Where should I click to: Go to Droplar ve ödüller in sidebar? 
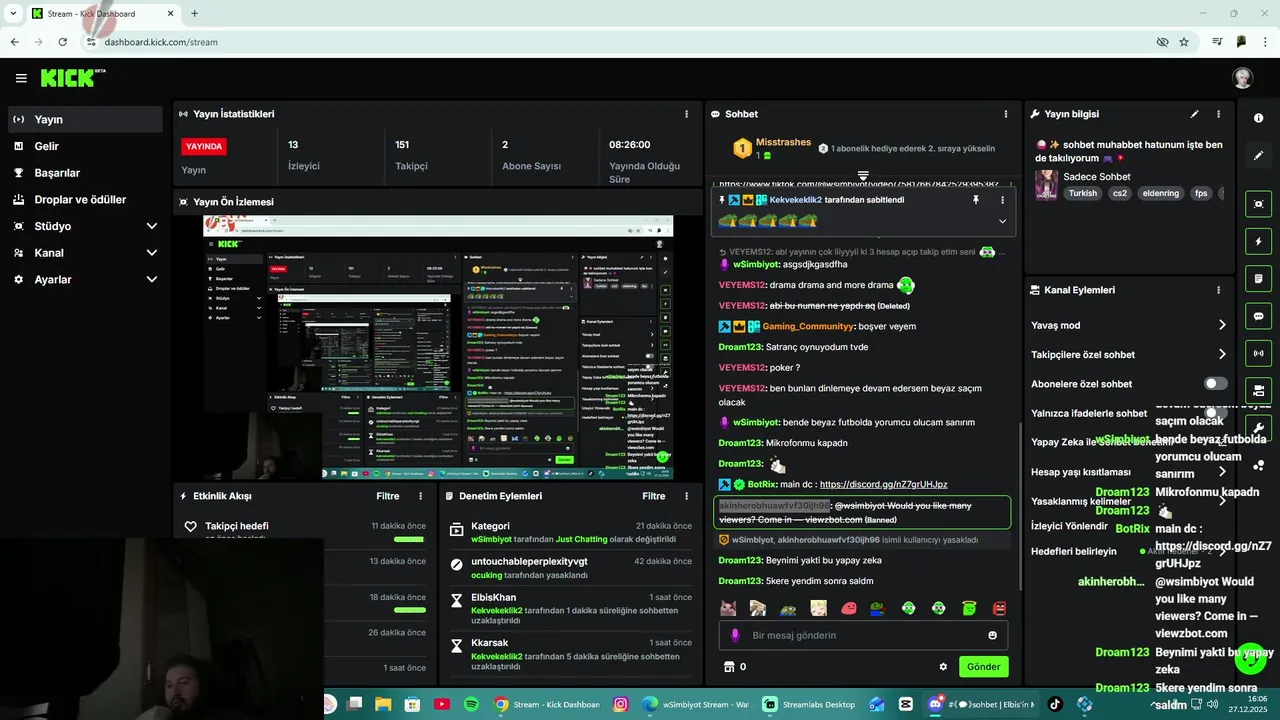(x=84, y=199)
